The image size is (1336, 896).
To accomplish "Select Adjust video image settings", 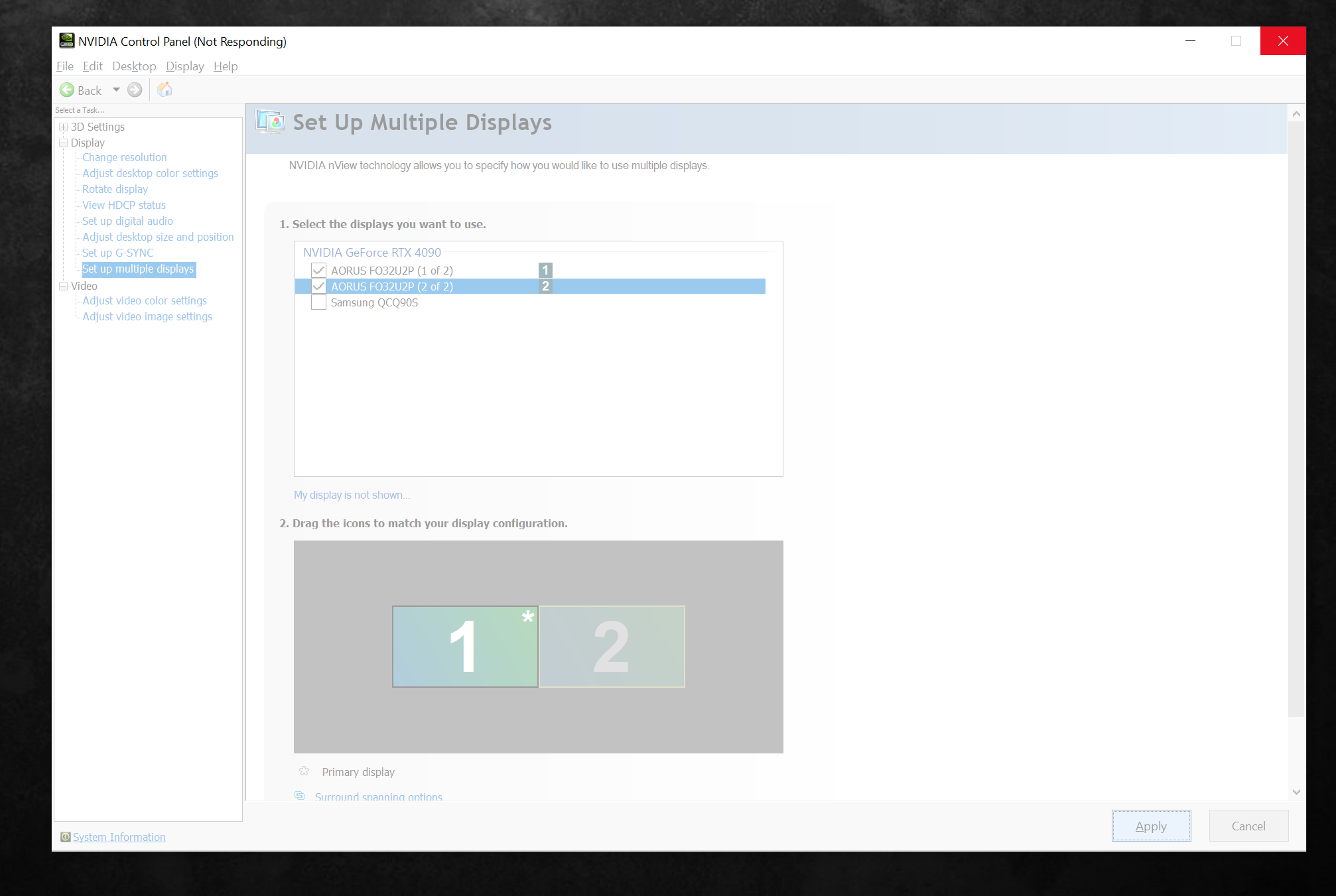I will 147,316.
